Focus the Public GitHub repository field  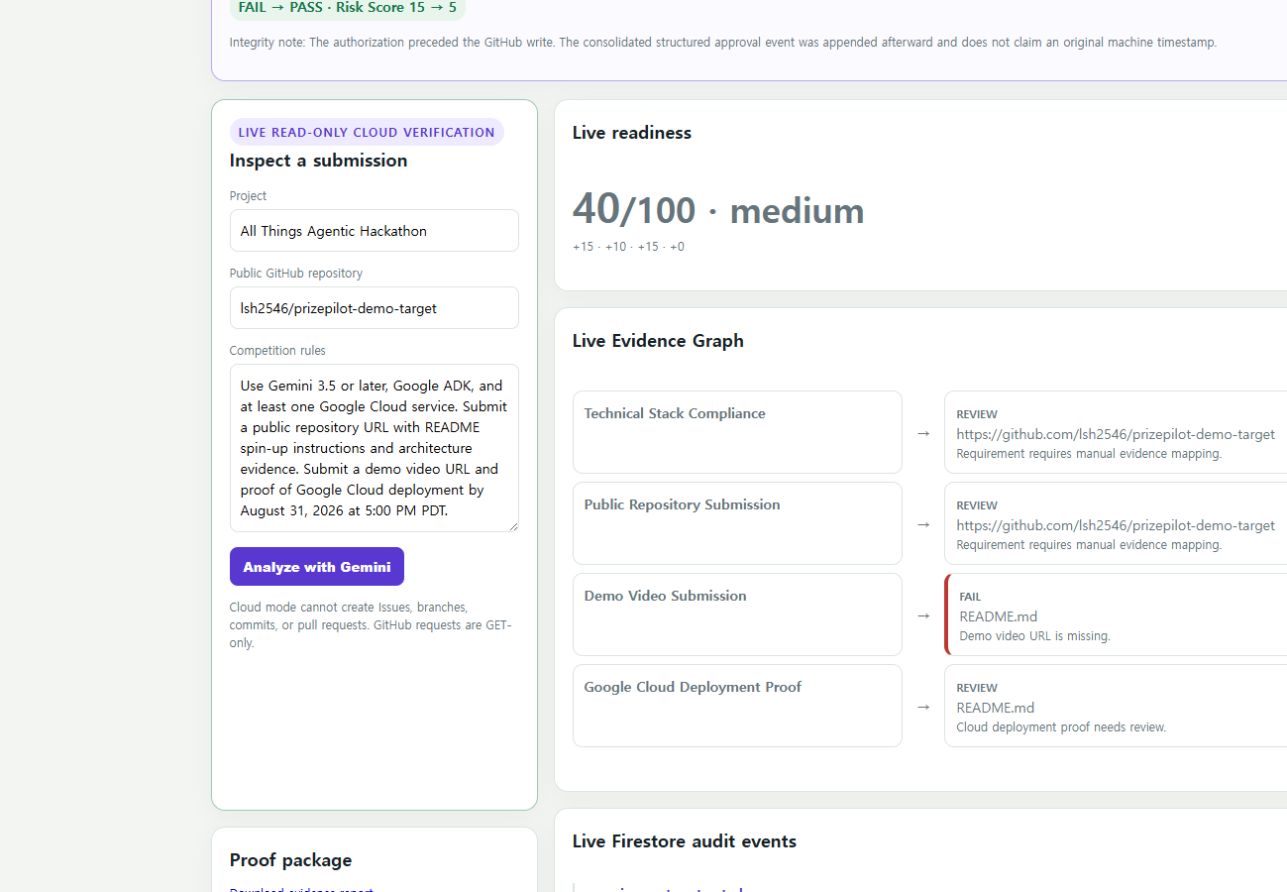click(374, 308)
